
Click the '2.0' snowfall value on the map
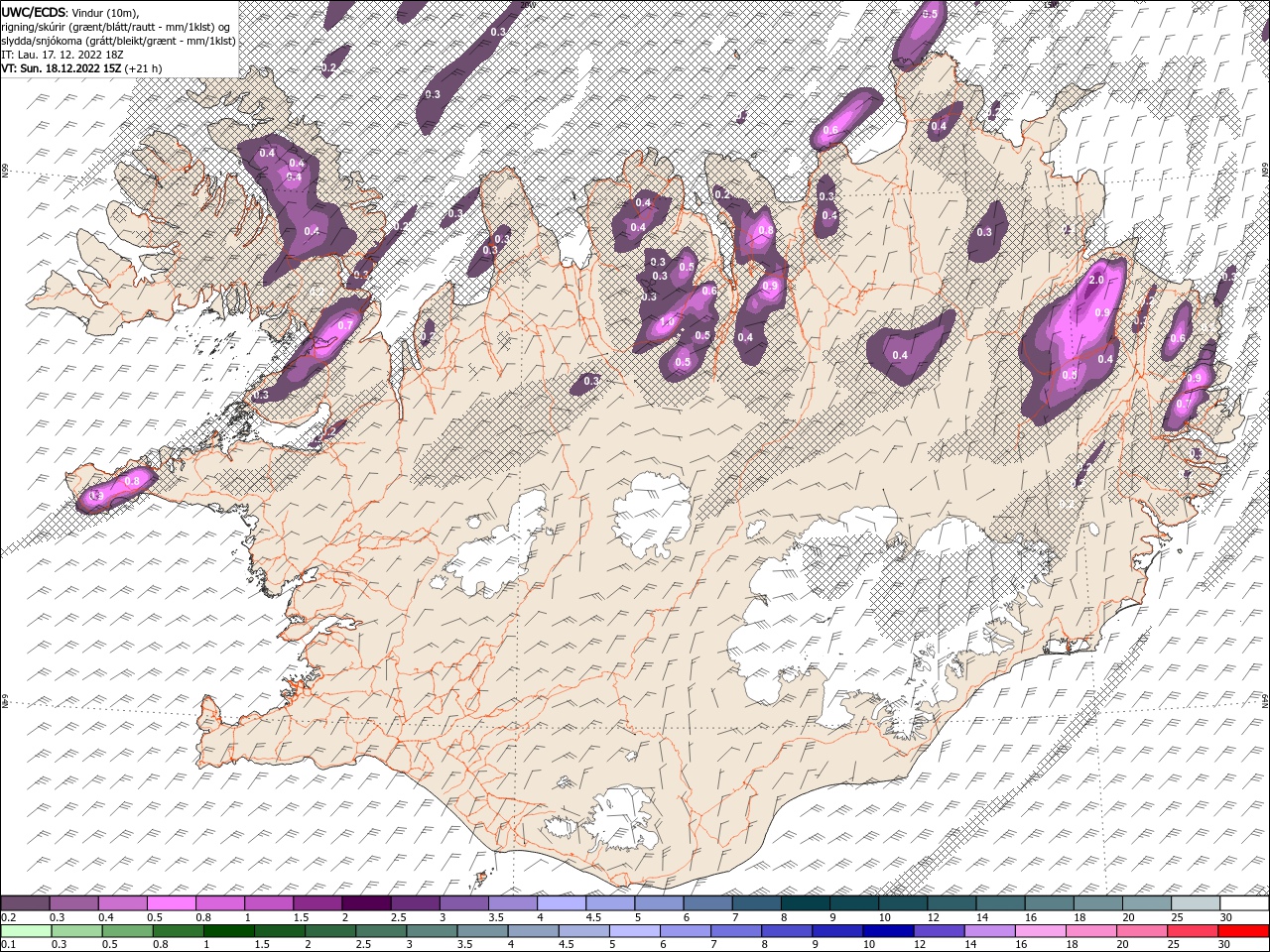click(1096, 281)
